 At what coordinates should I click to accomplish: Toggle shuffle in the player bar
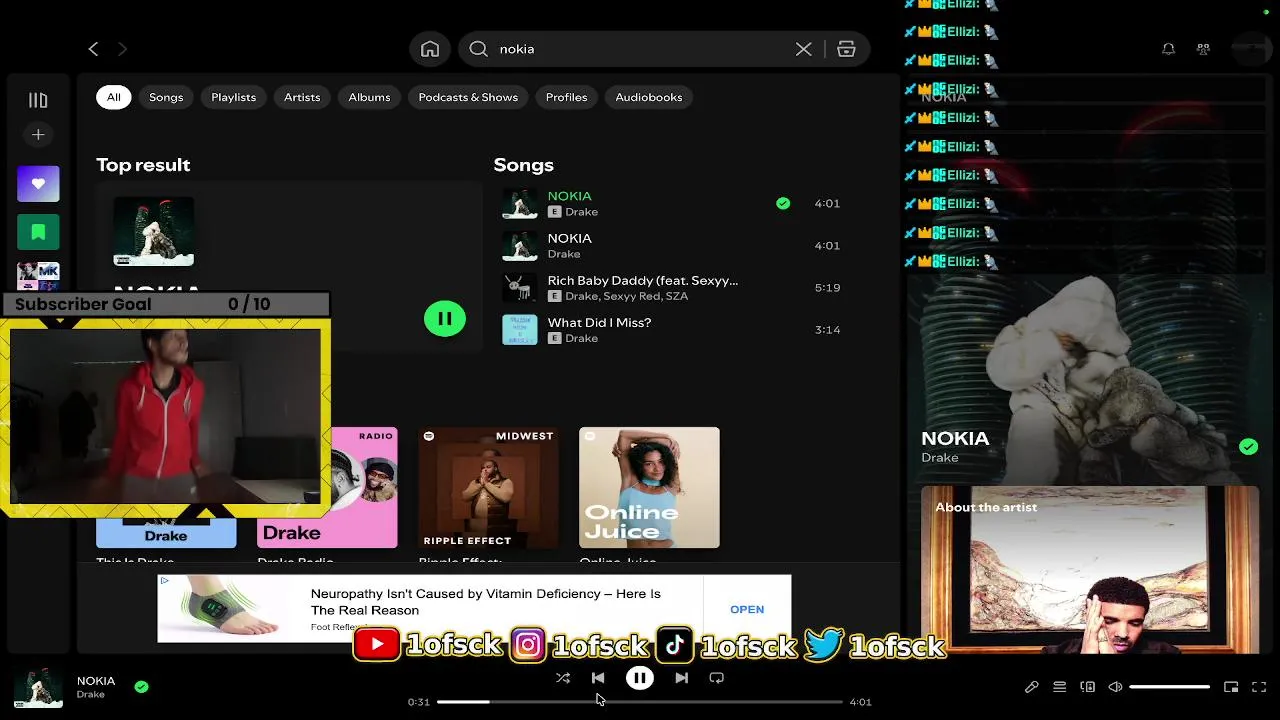563,678
